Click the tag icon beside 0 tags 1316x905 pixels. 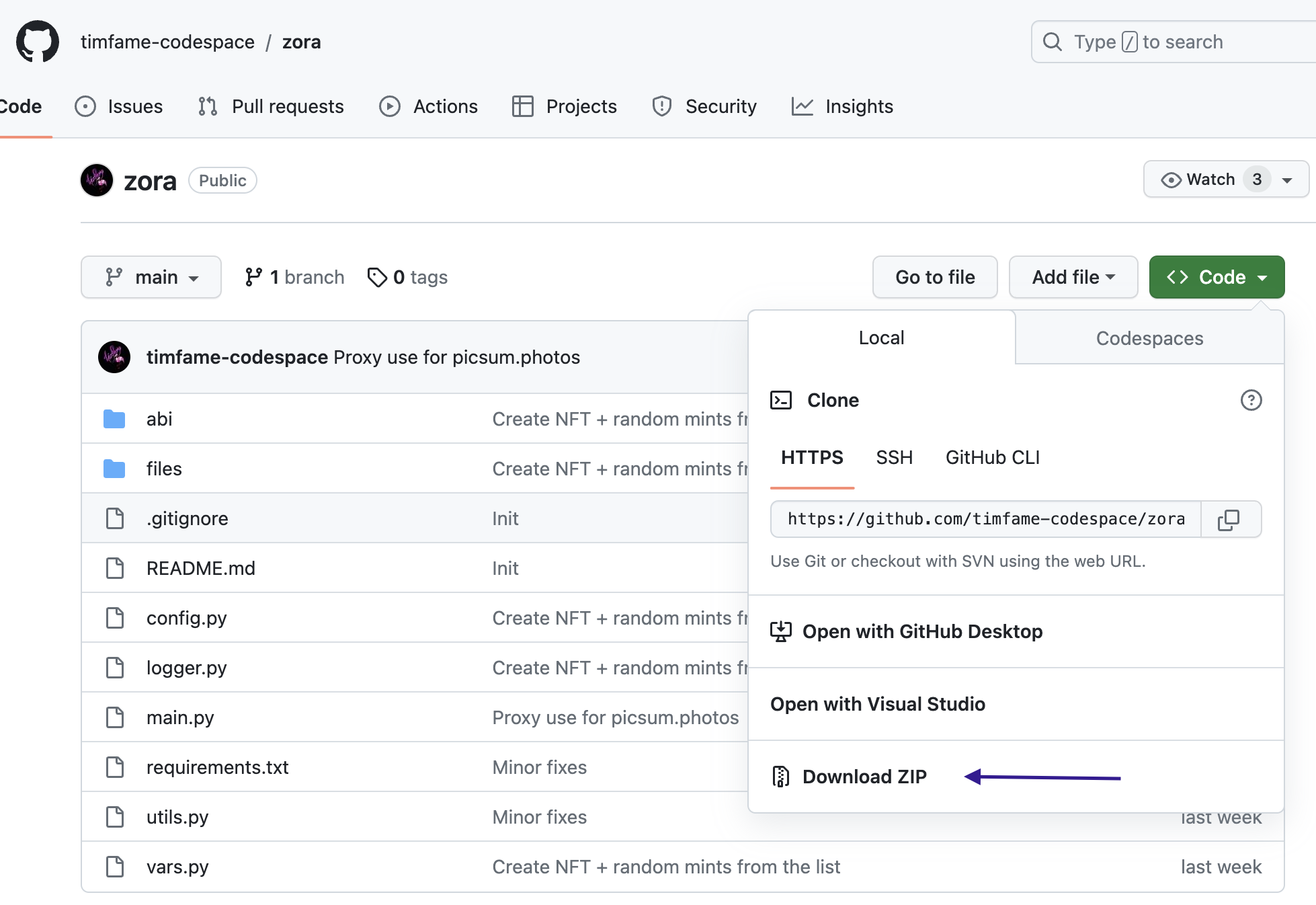click(377, 277)
